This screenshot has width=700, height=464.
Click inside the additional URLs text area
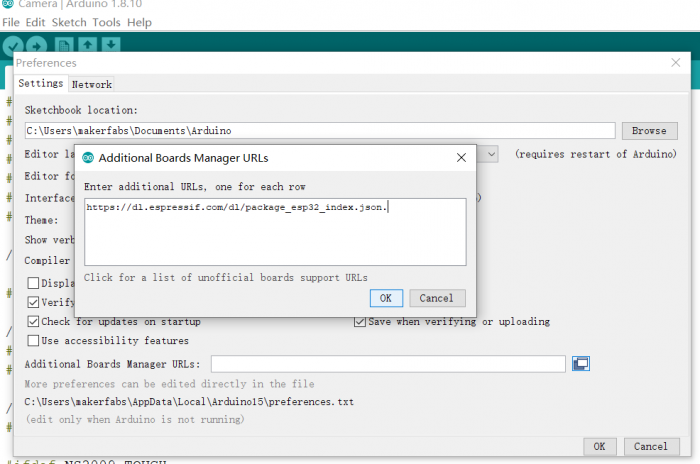coord(275,232)
